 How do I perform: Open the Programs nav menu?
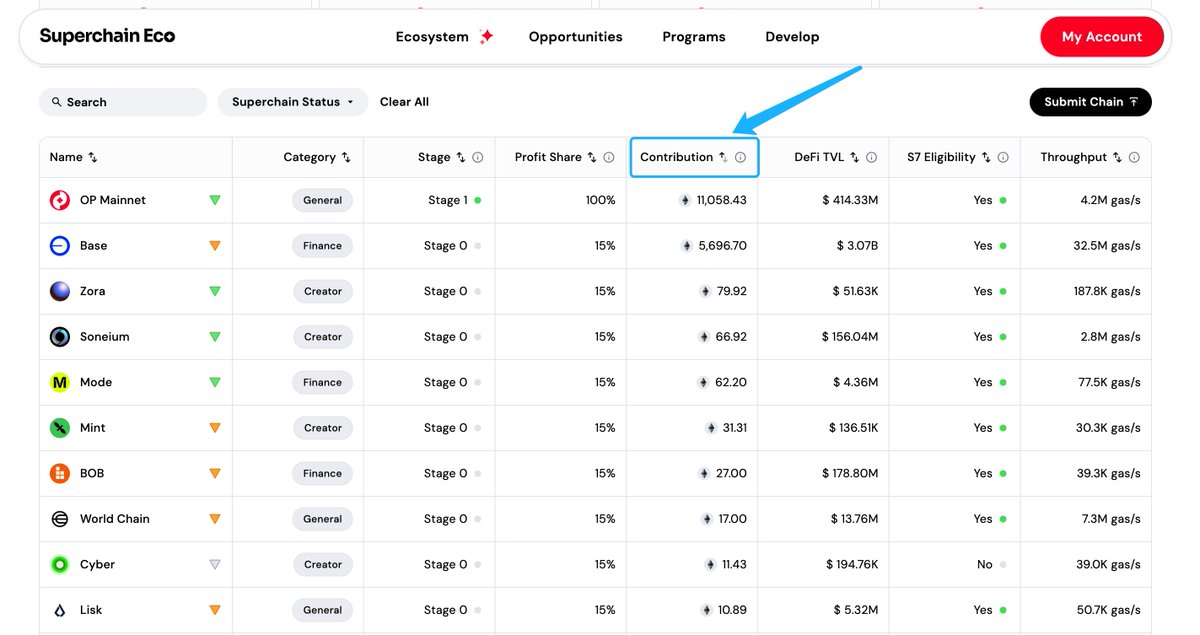point(694,36)
